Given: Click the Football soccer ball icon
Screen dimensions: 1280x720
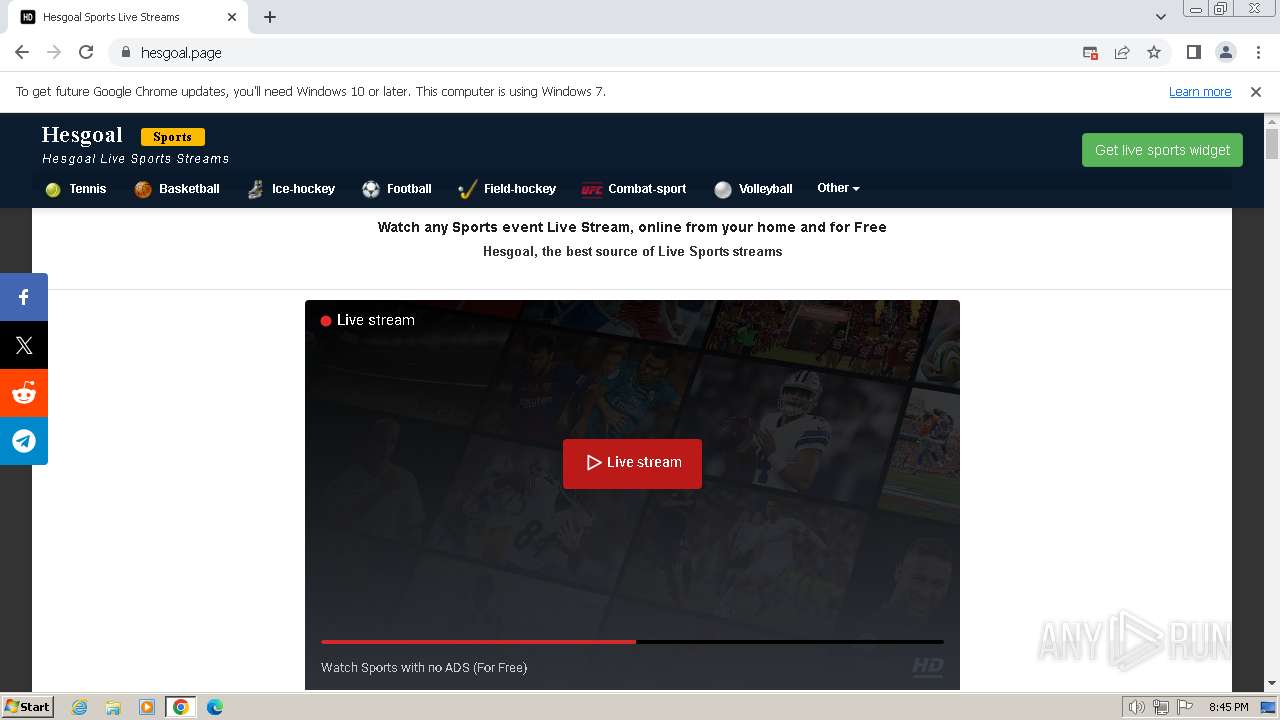Looking at the screenshot, I should [x=371, y=189].
